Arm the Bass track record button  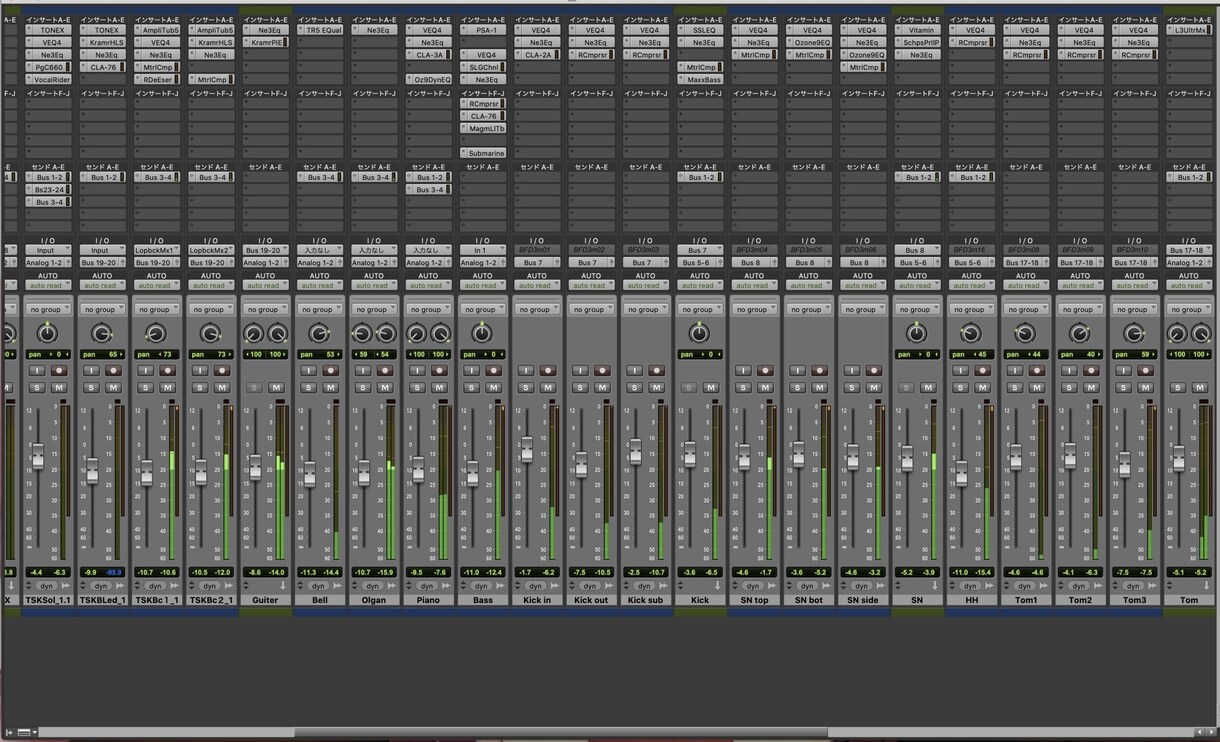(494, 370)
